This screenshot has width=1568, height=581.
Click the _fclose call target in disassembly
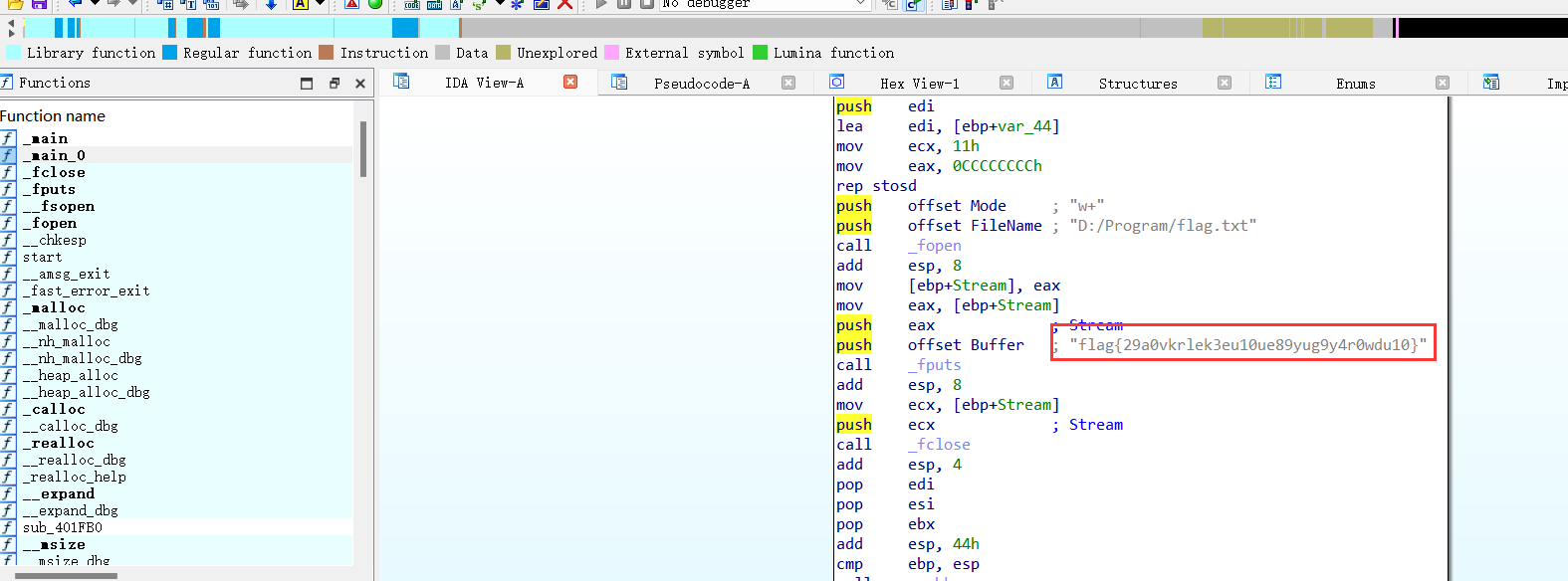point(939,445)
